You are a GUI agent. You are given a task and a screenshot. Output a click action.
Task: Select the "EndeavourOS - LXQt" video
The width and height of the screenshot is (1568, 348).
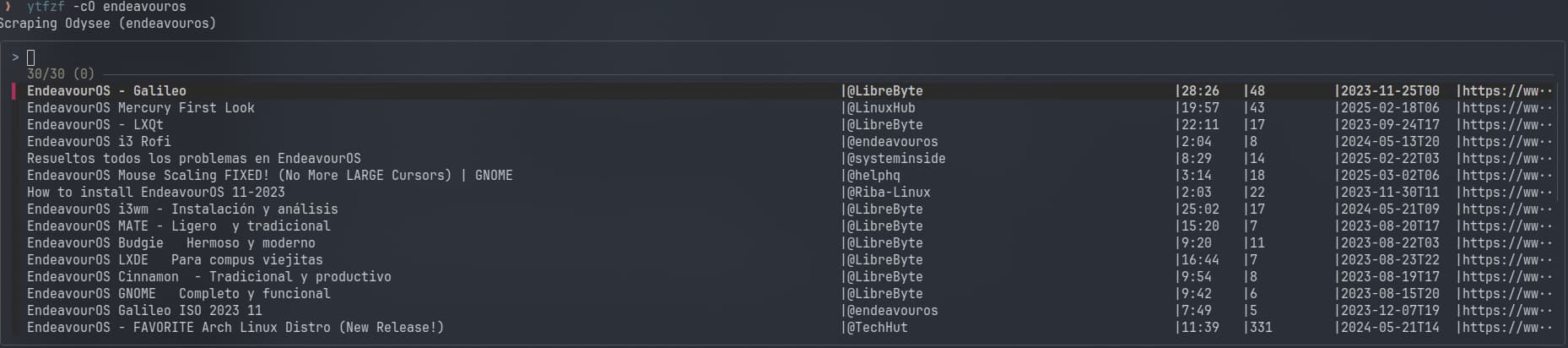click(x=95, y=125)
